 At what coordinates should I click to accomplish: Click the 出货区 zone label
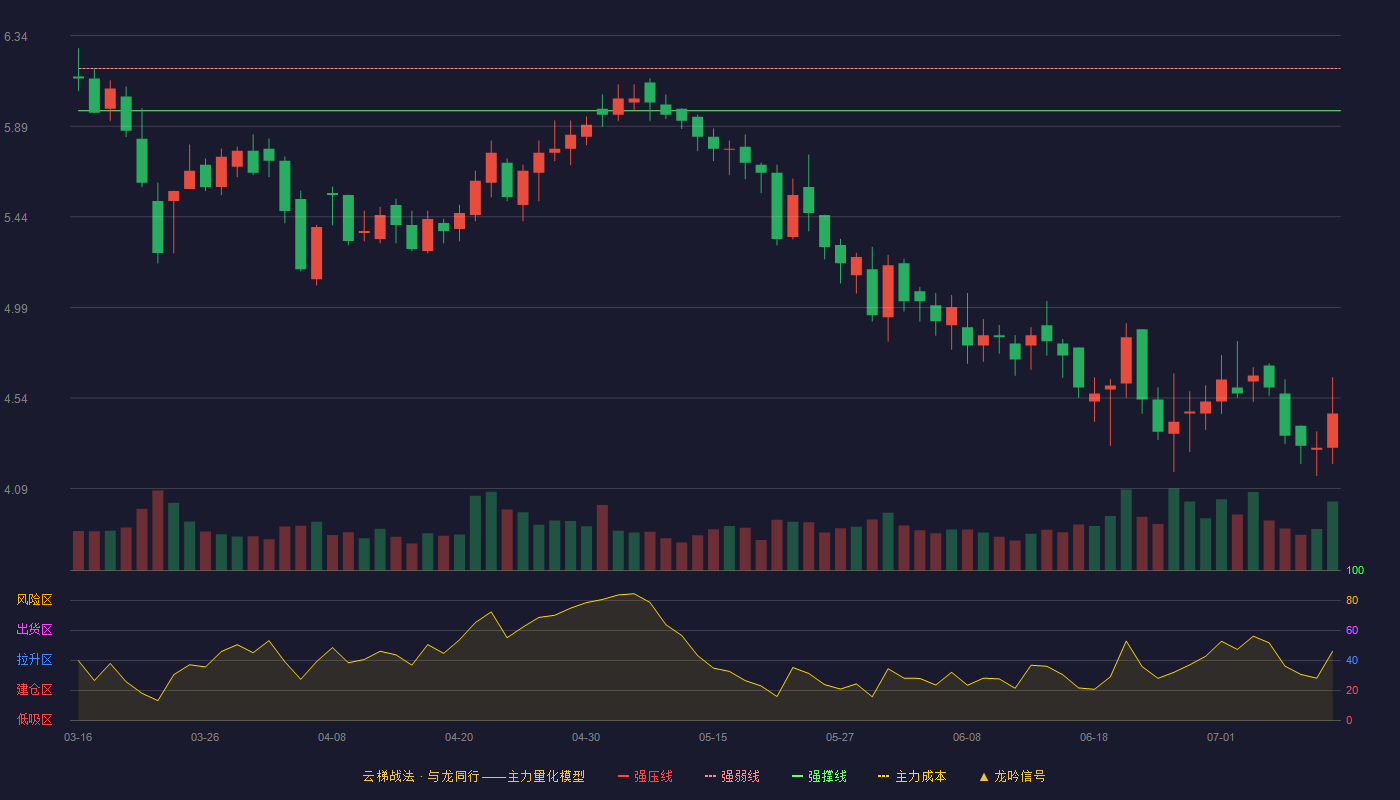coord(35,630)
